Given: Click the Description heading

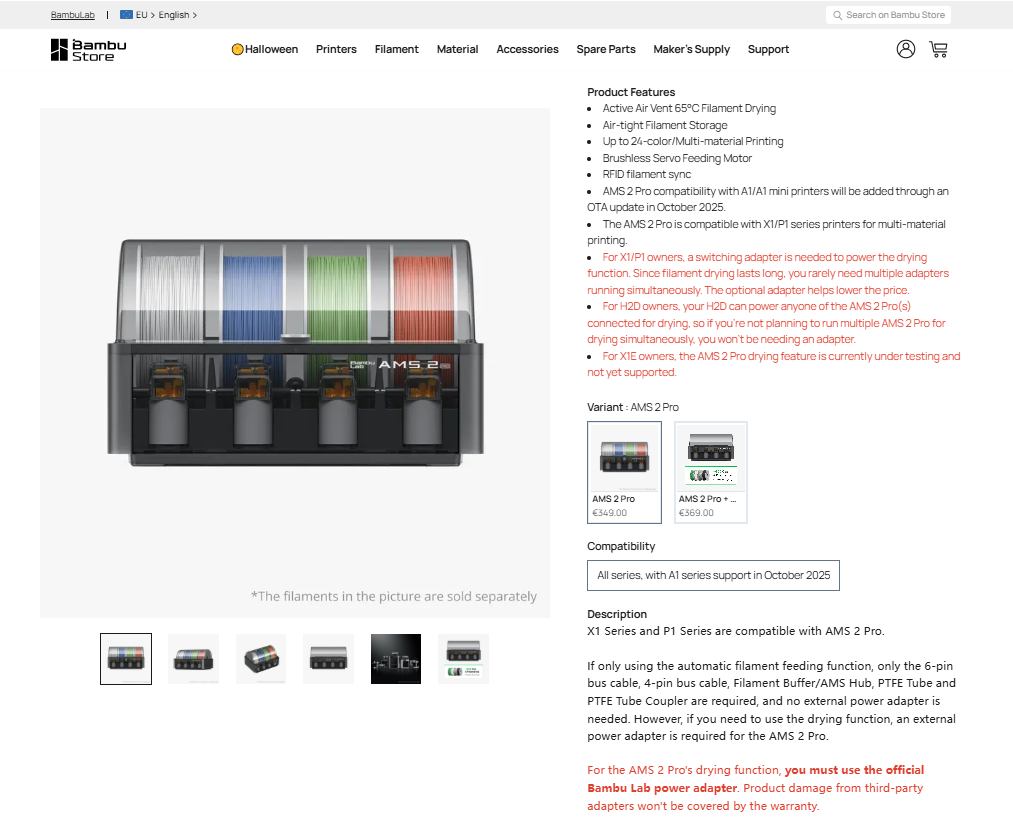Looking at the screenshot, I should (617, 614).
